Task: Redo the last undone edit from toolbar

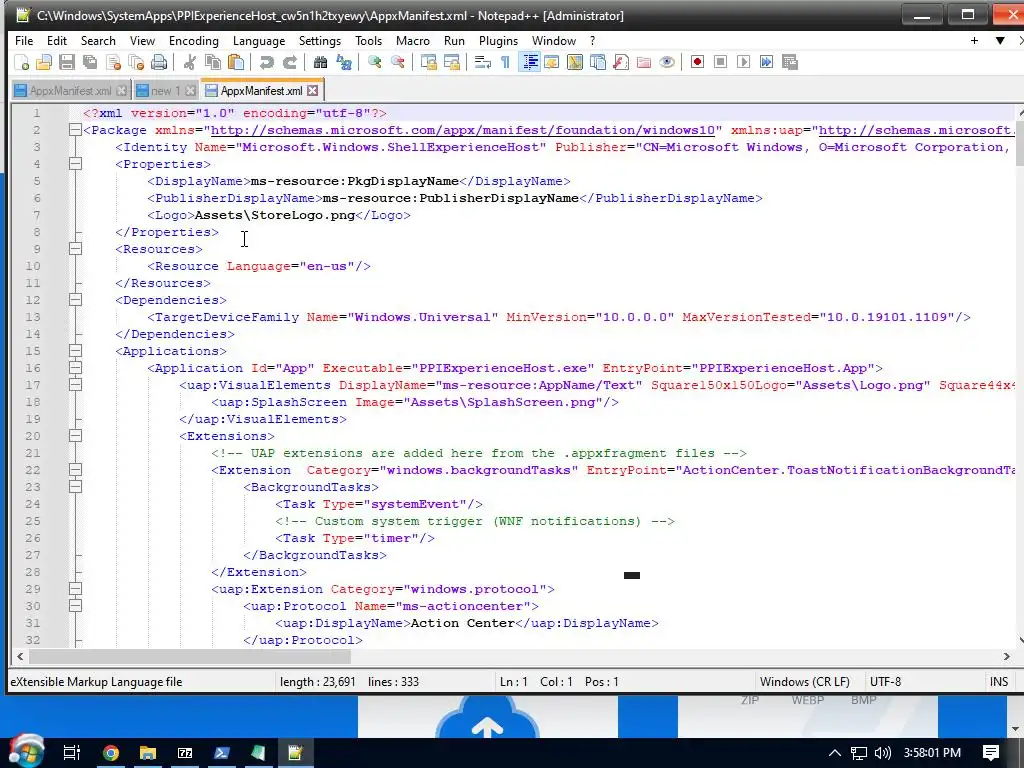Action: (289, 62)
